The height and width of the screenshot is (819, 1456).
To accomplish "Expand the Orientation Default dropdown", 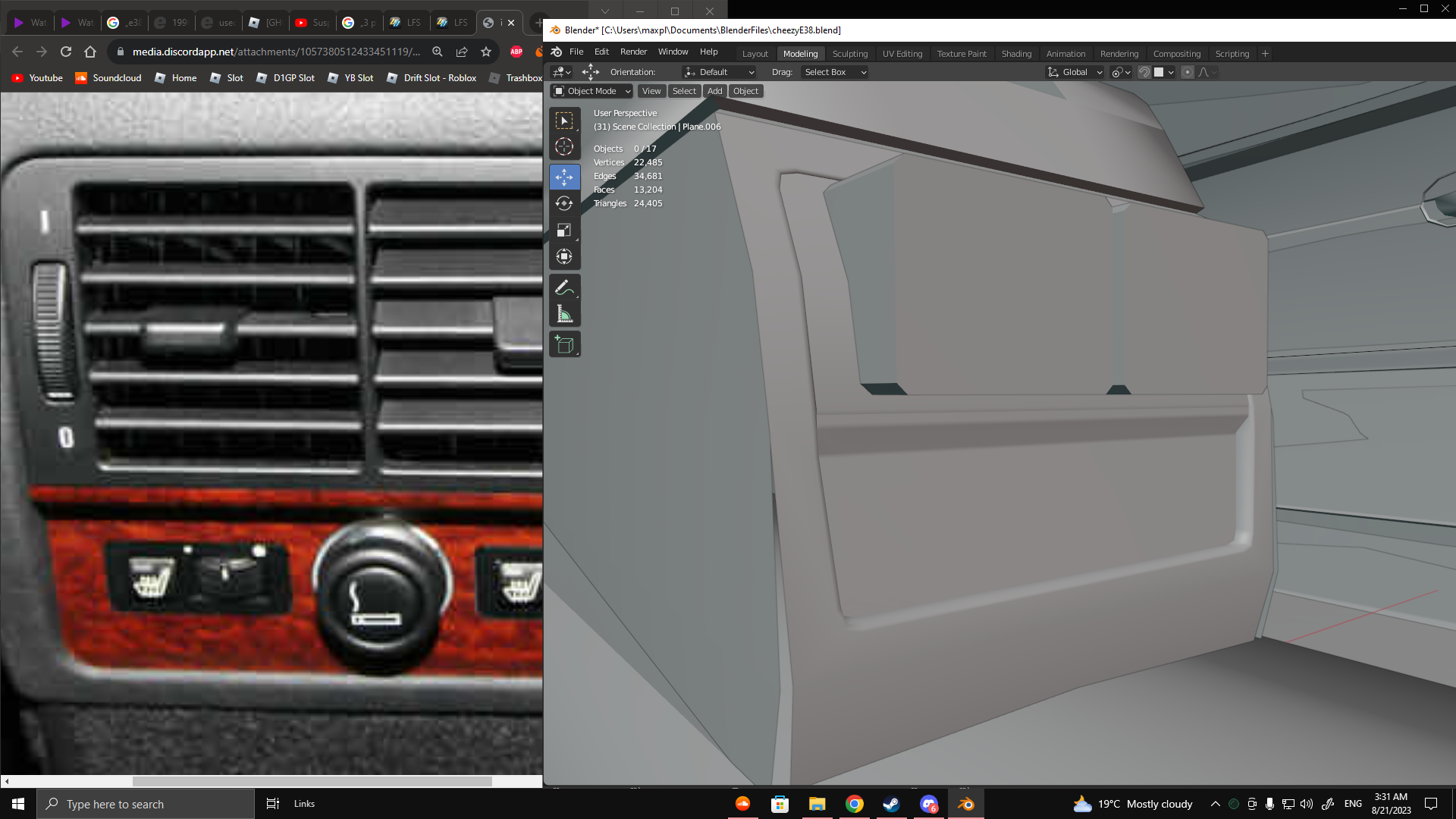I will pos(719,72).
